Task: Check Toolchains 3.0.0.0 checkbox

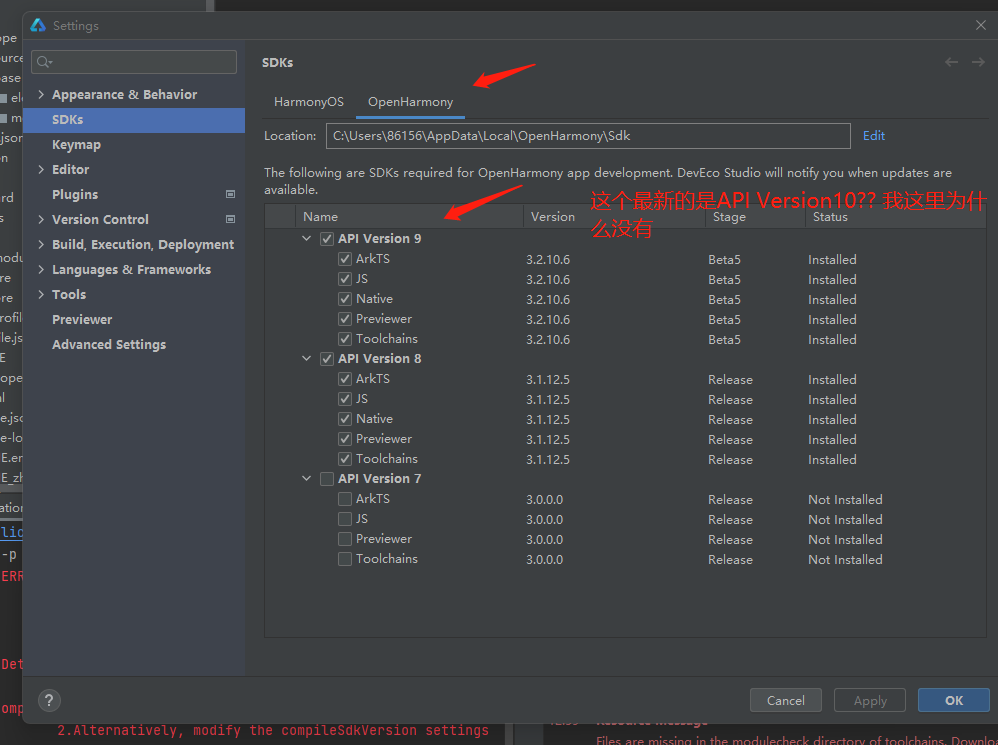Action: point(345,559)
